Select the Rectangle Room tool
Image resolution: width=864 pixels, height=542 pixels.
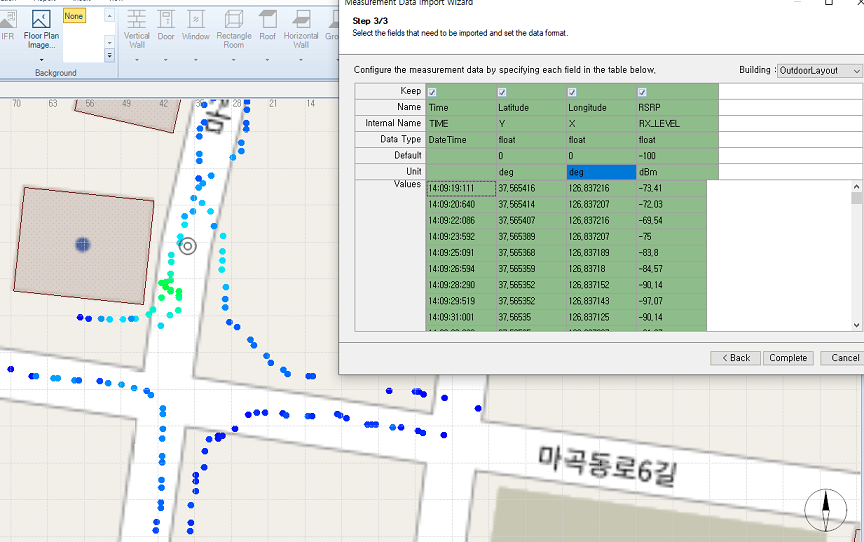[x=234, y=30]
